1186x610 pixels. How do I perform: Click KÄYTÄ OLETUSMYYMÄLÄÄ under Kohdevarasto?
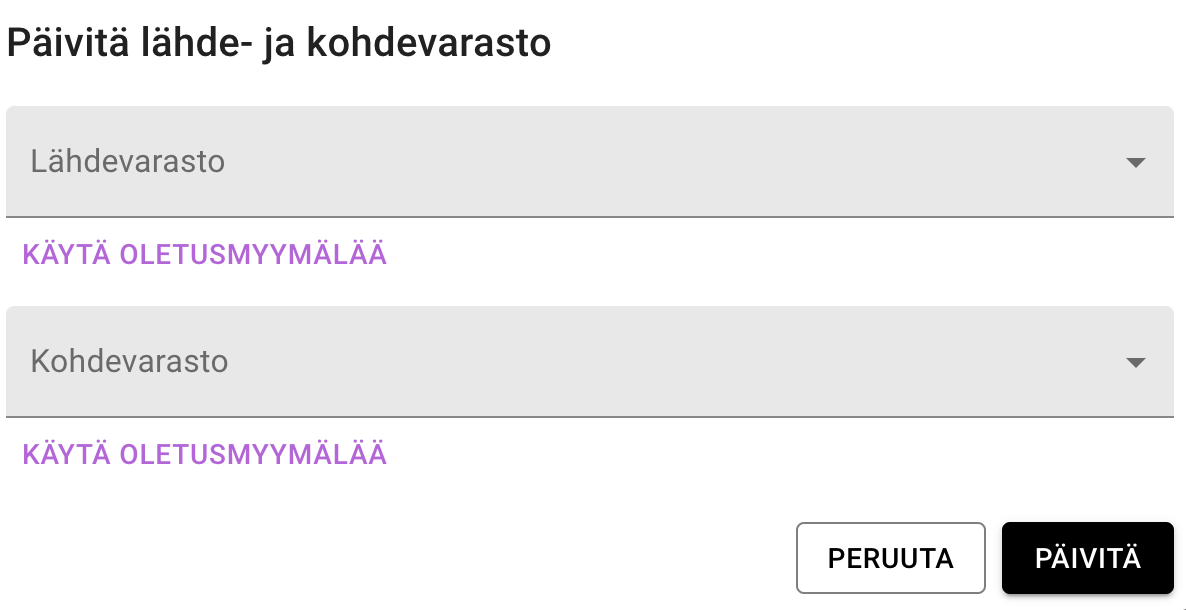(x=205, y=455)
